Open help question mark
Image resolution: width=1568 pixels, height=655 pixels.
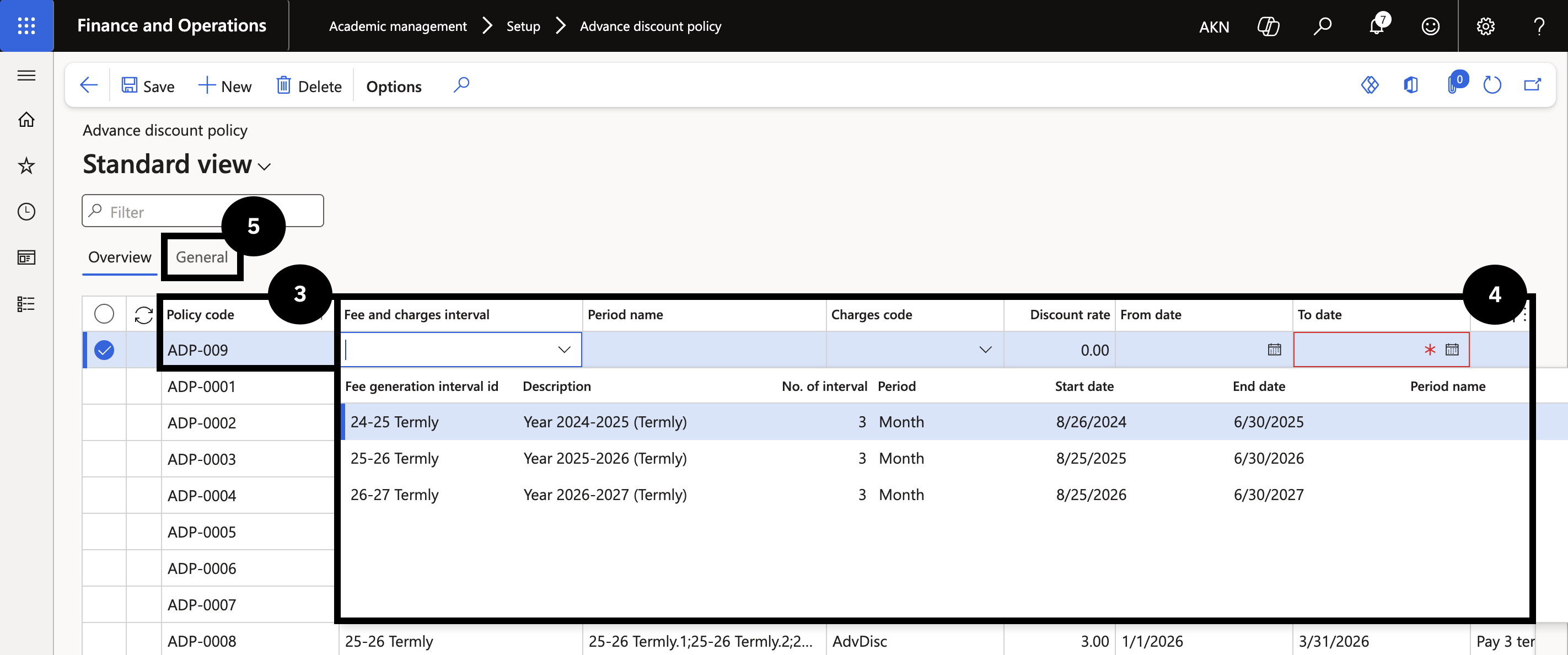(1539, 26)
